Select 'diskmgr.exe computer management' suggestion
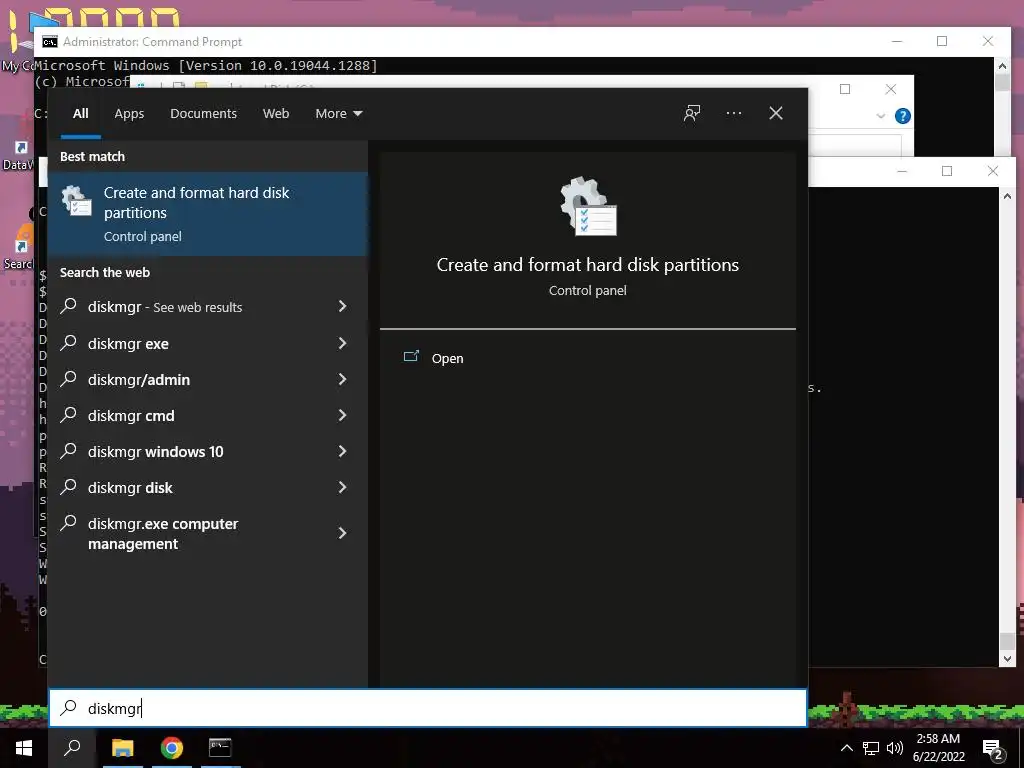 tap(208, 534)
